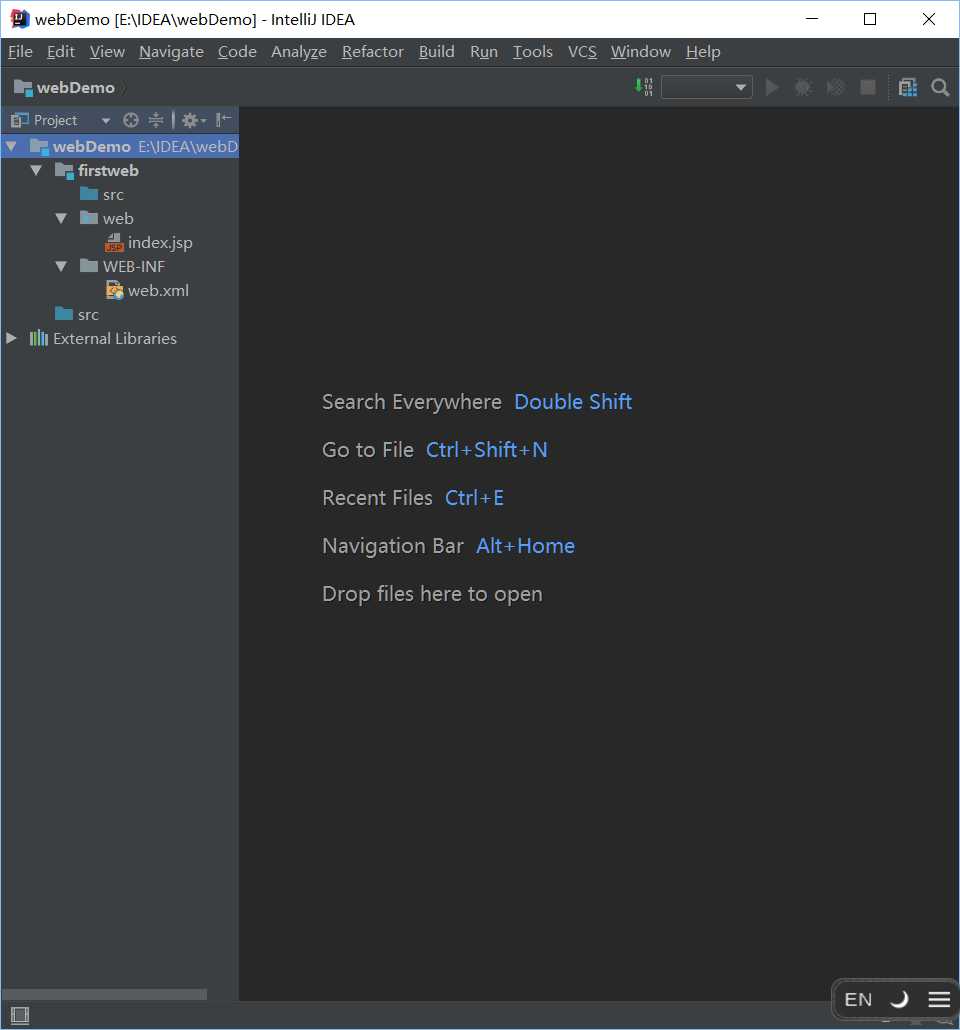Open the input method menu icon

coord(939,999)
